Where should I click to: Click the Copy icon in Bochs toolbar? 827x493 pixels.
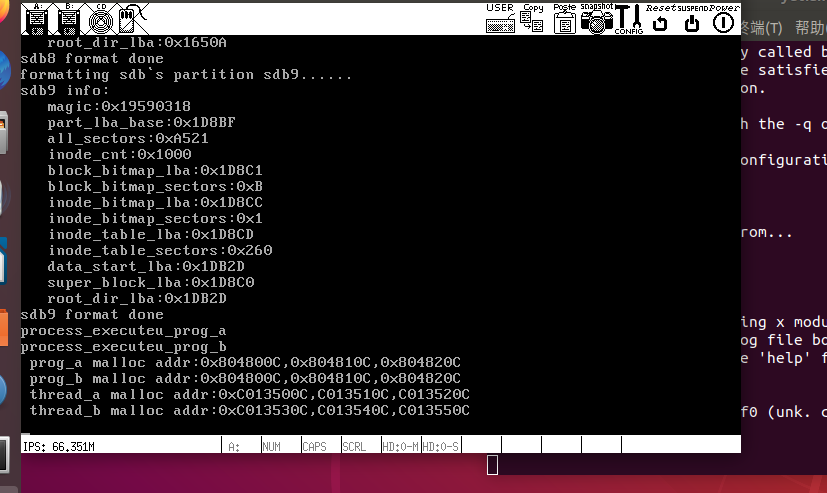[x=532, y=17]
